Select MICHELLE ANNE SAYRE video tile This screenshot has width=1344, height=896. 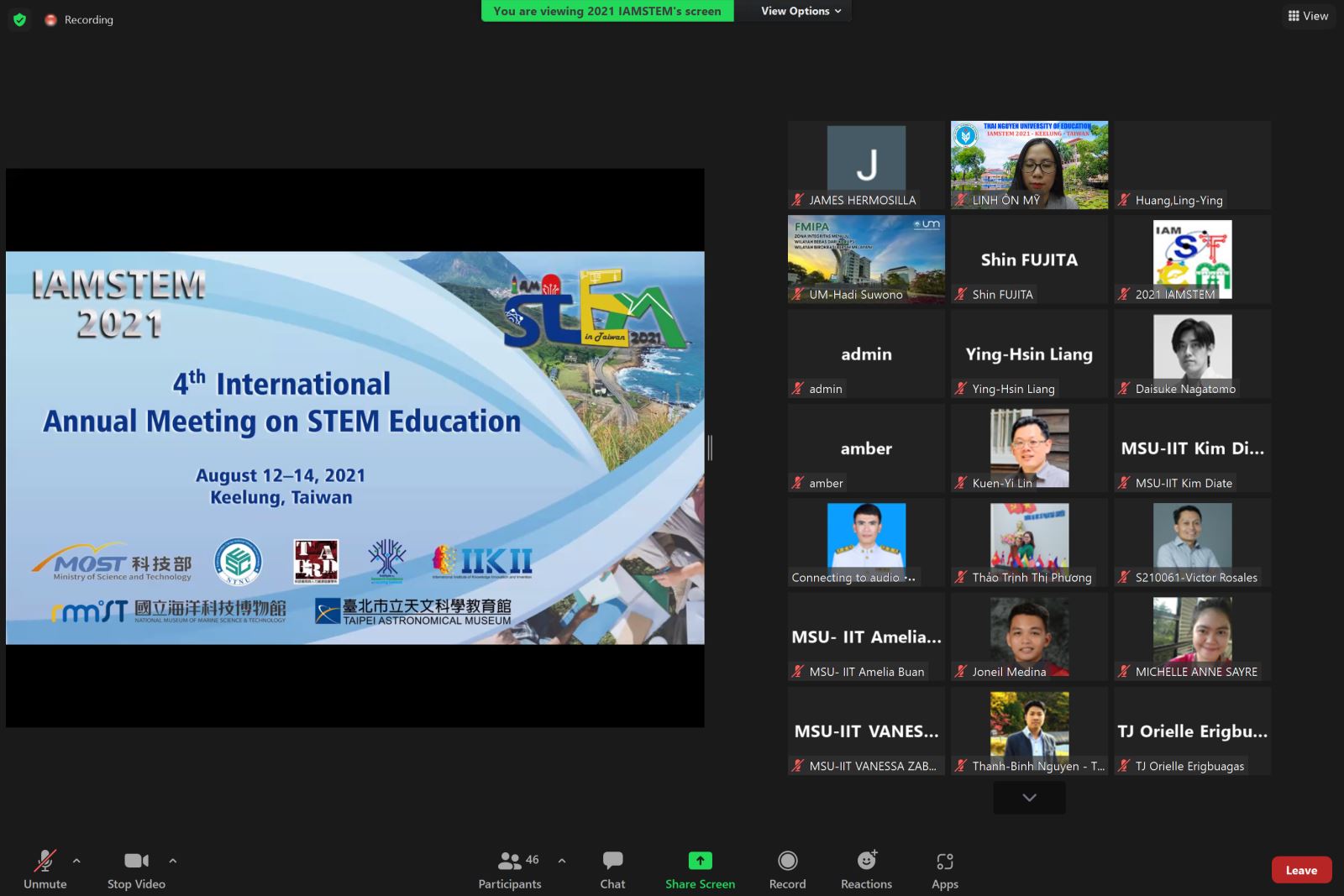(1192, 637)
